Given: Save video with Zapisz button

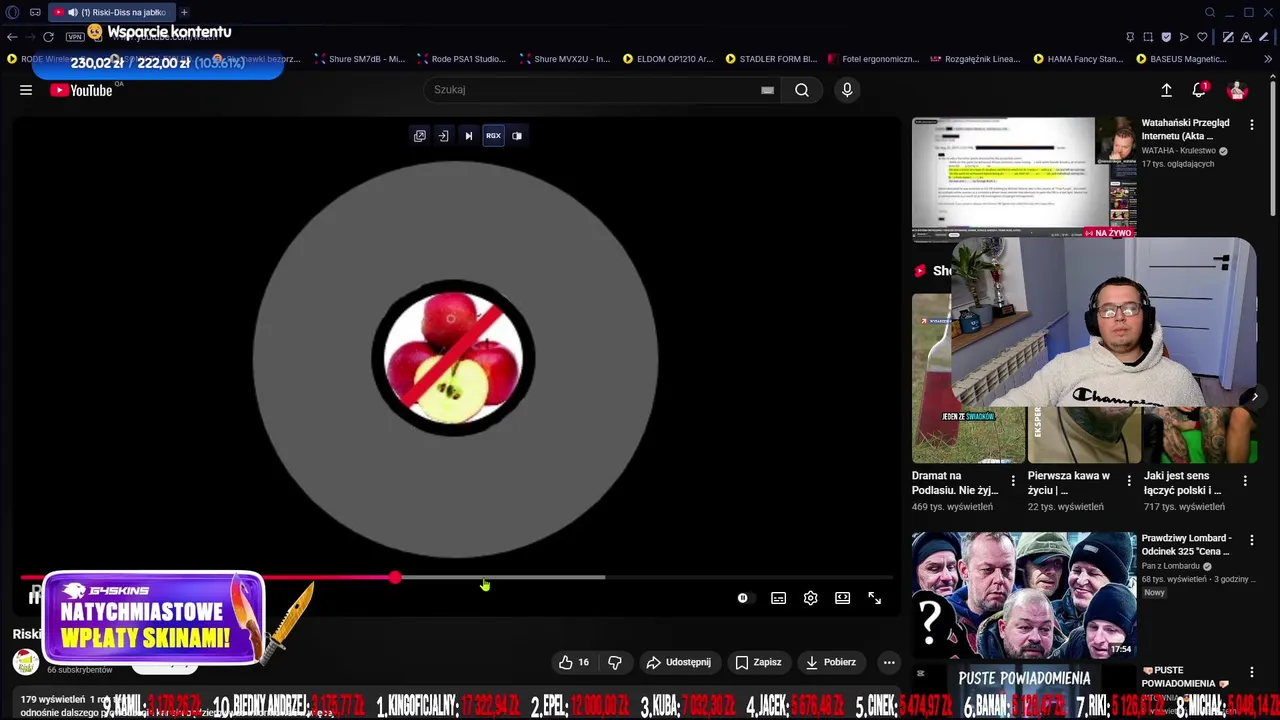Looking at the screenshot, I should pyautogui.click(x=758, y=662).
